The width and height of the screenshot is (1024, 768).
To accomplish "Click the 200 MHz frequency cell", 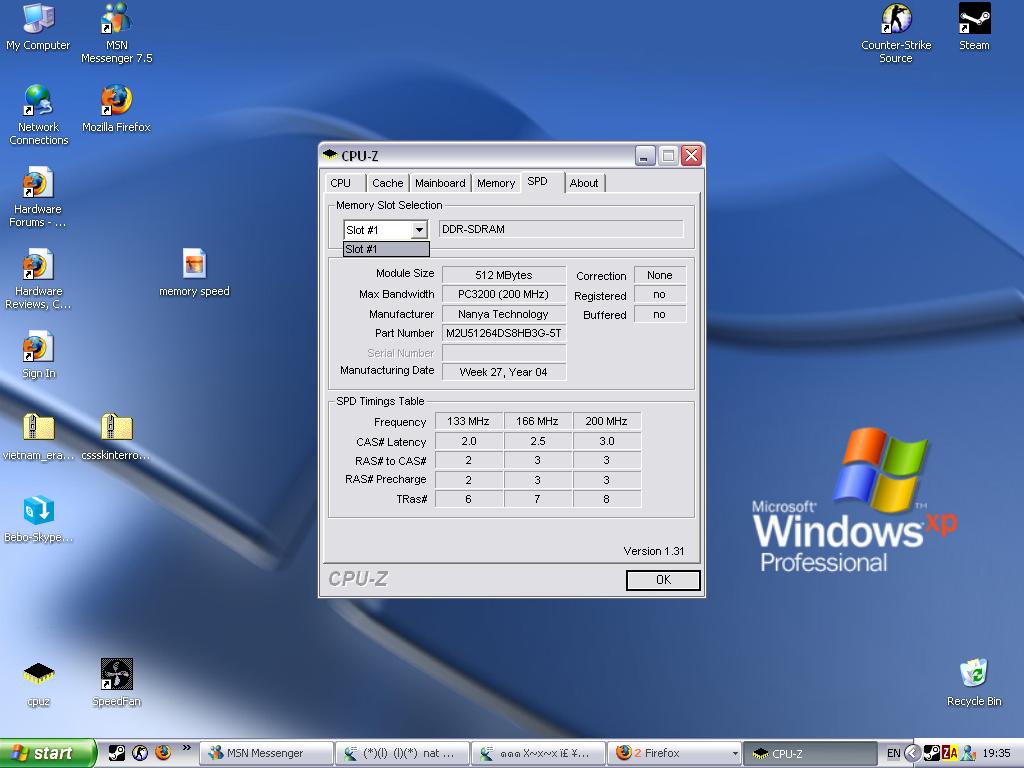I will pos(607,421).
